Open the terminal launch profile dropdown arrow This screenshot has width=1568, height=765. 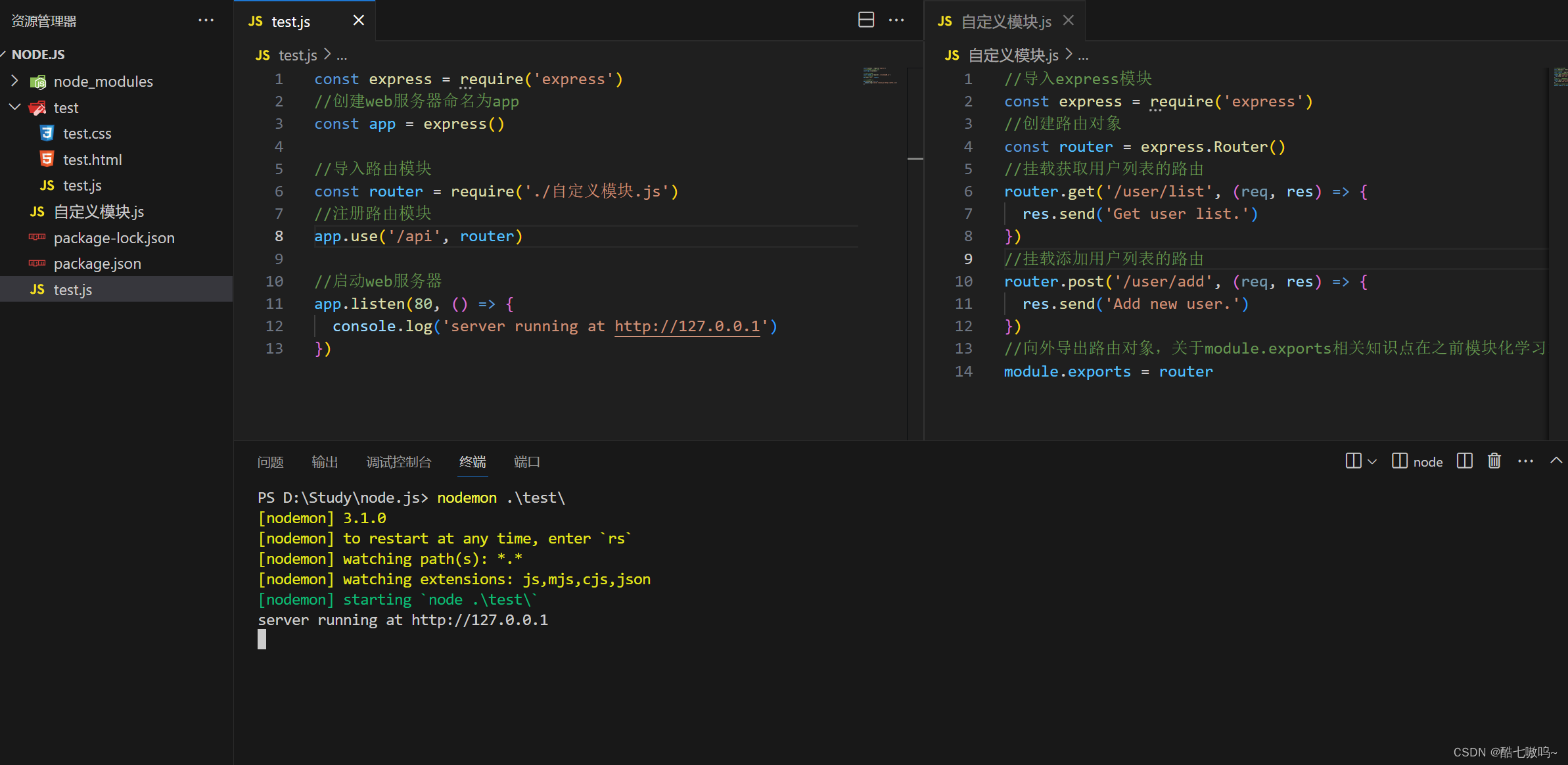point(1372,461)
